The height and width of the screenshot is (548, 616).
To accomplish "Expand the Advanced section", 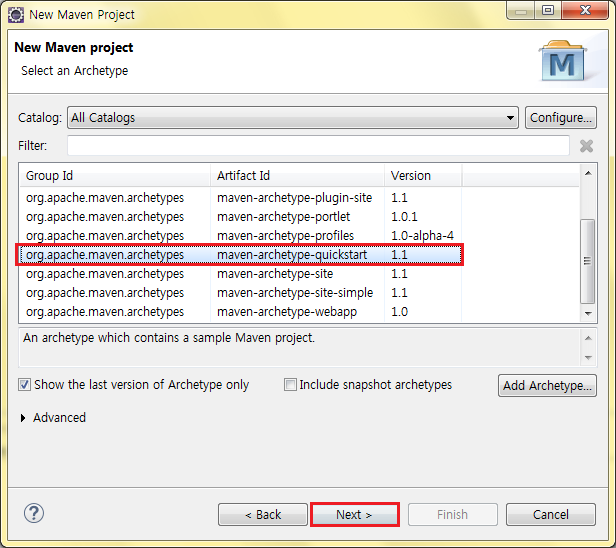I will (23, 418).
